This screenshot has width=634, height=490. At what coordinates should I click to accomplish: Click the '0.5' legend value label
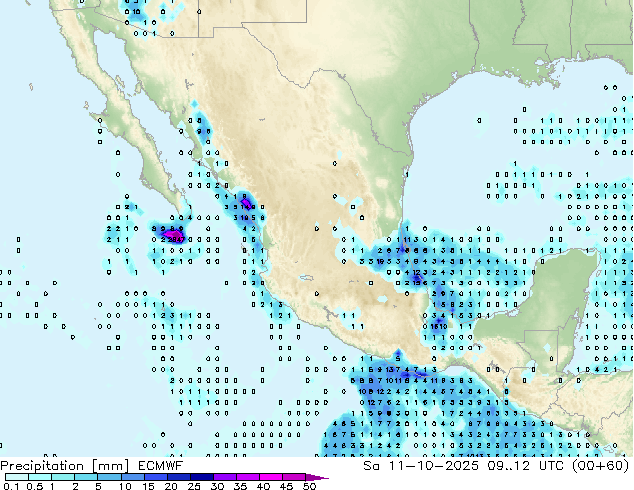pos(35,486)
